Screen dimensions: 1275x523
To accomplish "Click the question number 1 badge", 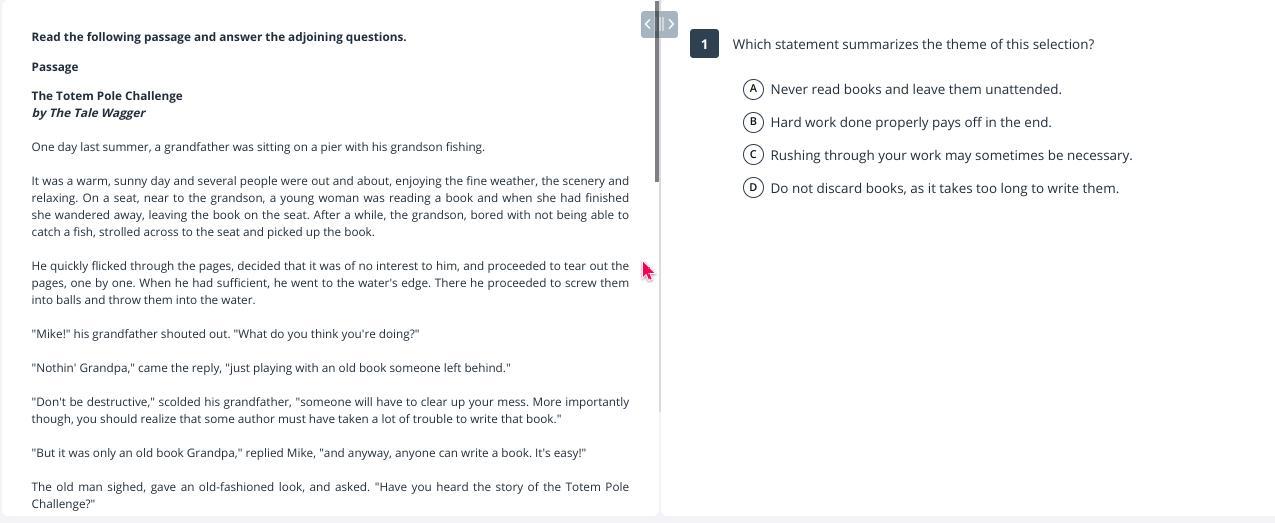I will (x=704, y=44).
